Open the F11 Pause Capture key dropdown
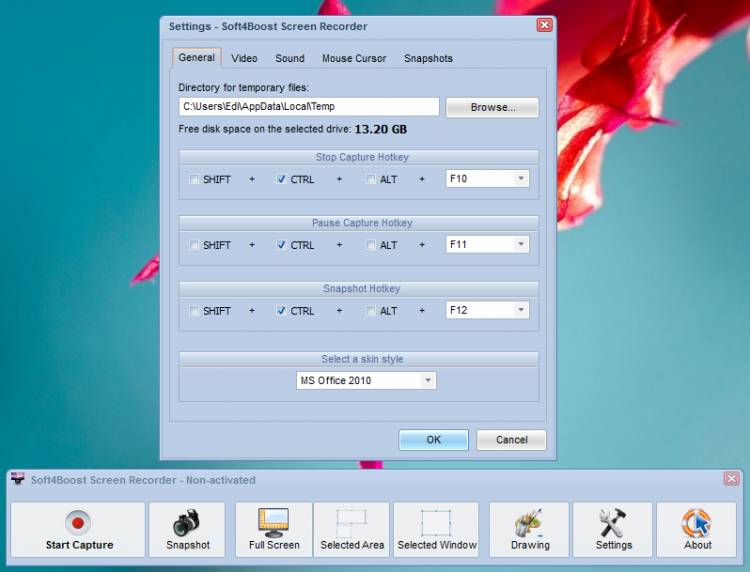The width and height of the screenshot is (750, 572). (521, 244)
